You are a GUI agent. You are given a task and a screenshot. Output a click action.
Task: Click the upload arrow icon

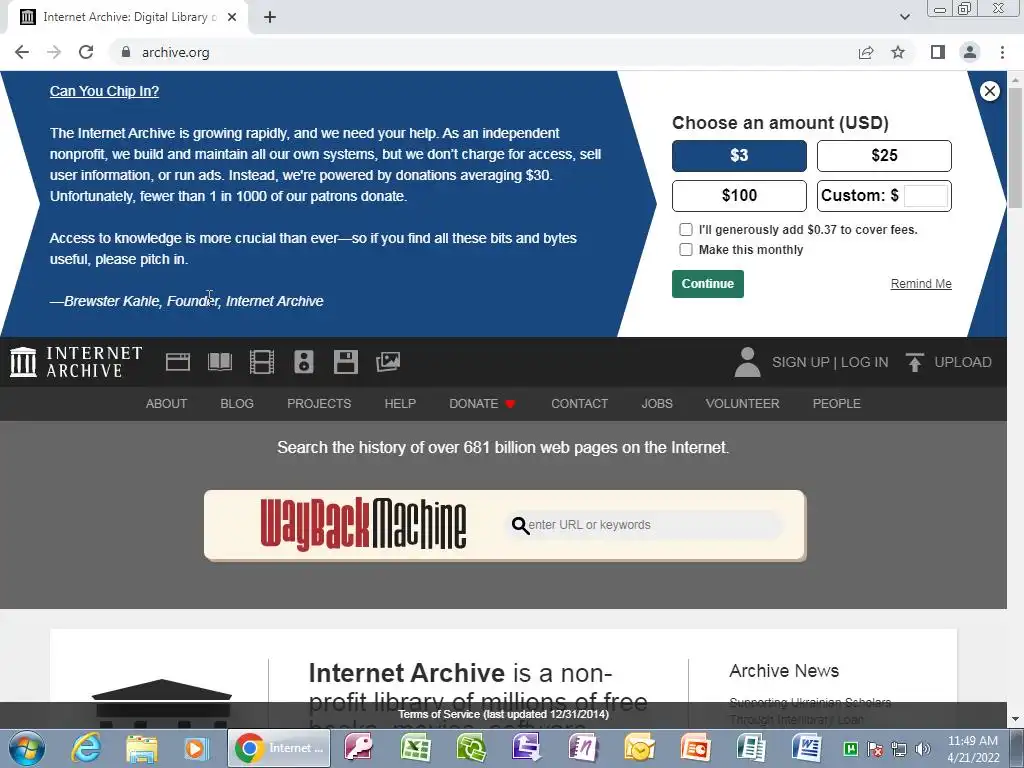[914, 362]
